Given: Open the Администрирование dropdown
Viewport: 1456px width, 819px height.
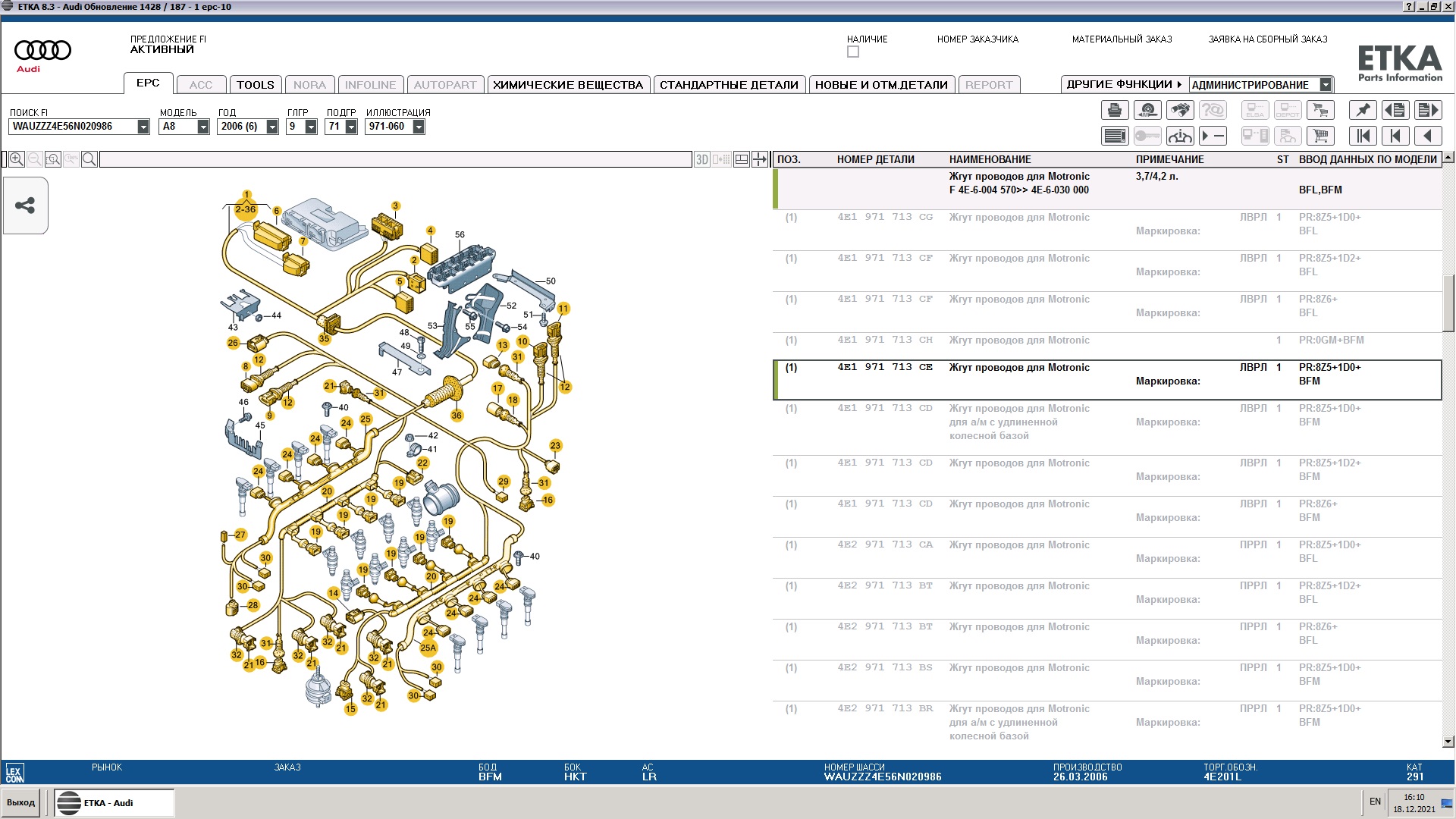Looking at the screenshot, I should [1325, 85].
